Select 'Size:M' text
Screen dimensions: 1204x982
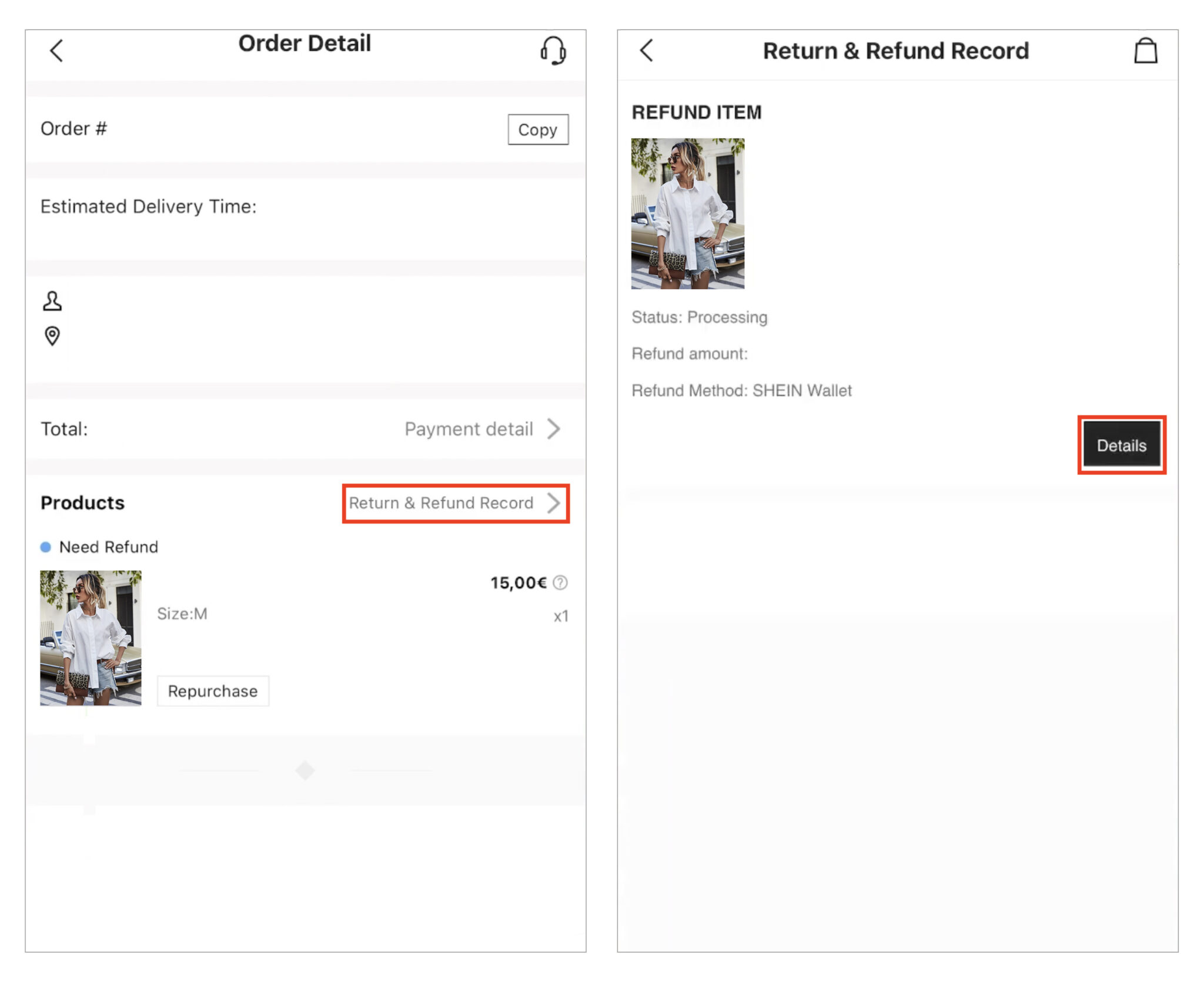182,614
